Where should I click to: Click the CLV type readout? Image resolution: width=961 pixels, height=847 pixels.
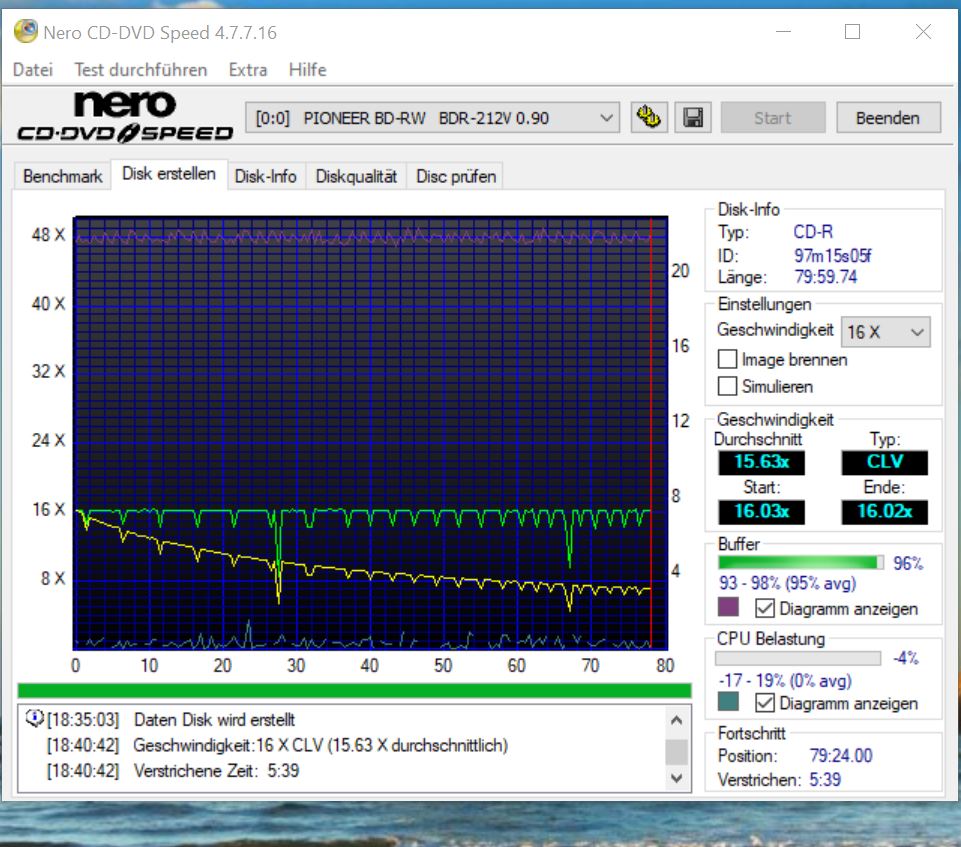tap(884, 461)
